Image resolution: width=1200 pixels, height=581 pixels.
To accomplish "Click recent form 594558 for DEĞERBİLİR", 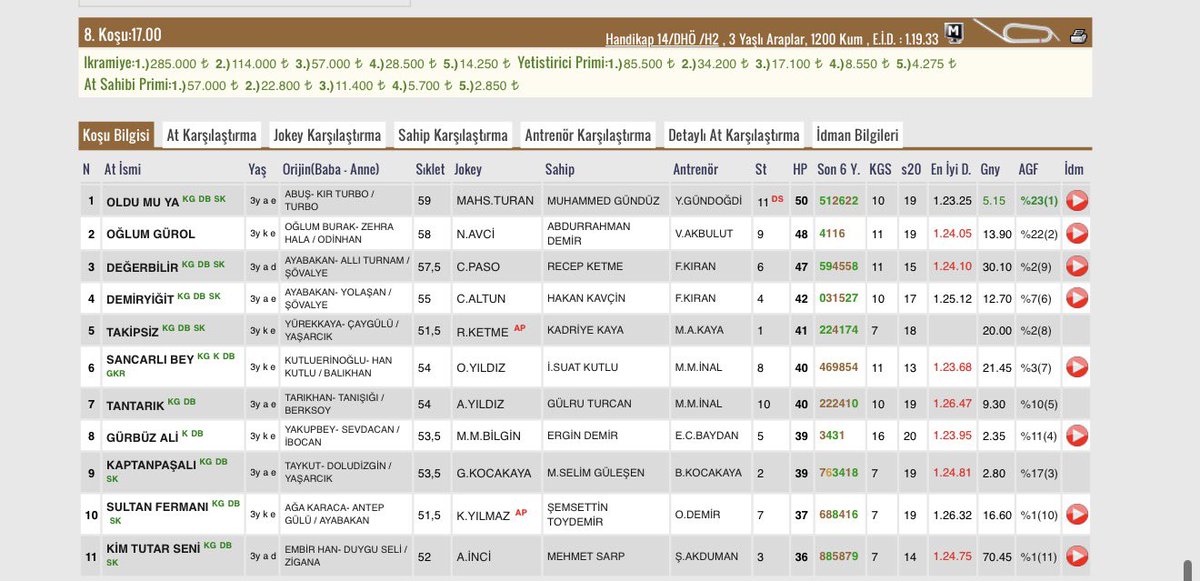I will point(838,267).
